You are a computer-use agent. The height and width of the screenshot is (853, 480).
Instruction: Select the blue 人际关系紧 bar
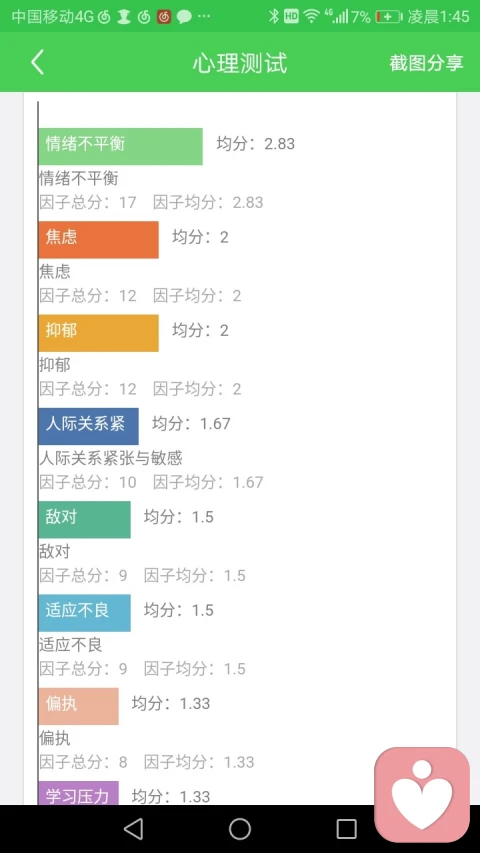[88, 426]
